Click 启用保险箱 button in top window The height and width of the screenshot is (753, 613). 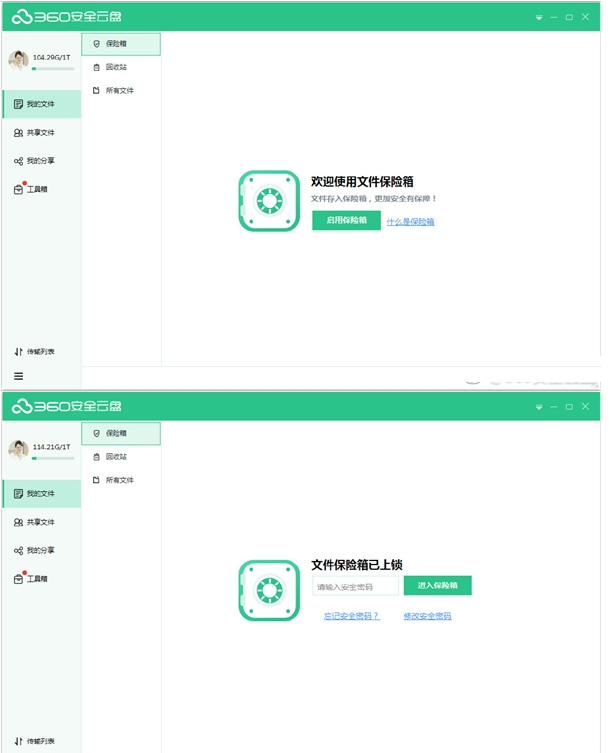[346, 220]
